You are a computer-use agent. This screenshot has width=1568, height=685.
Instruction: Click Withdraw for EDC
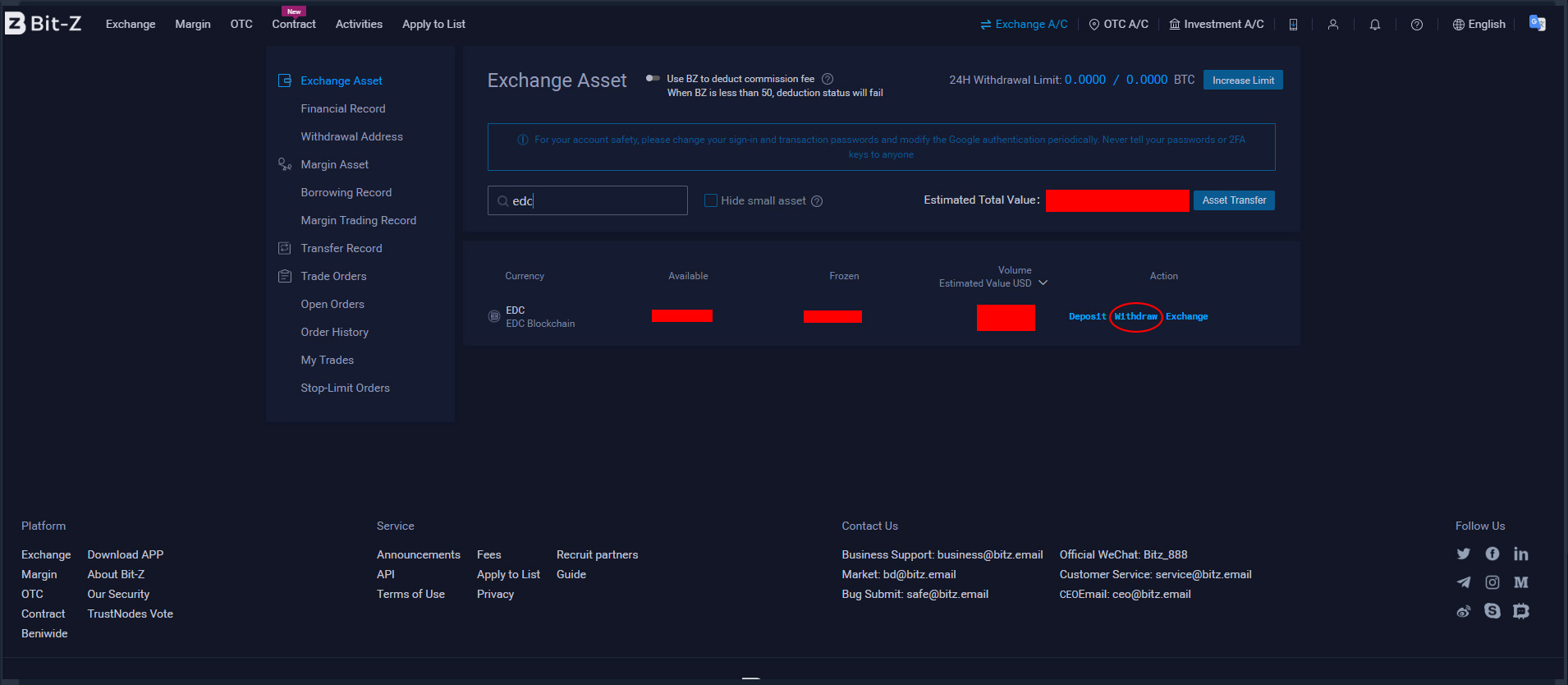pos(1135,316)
